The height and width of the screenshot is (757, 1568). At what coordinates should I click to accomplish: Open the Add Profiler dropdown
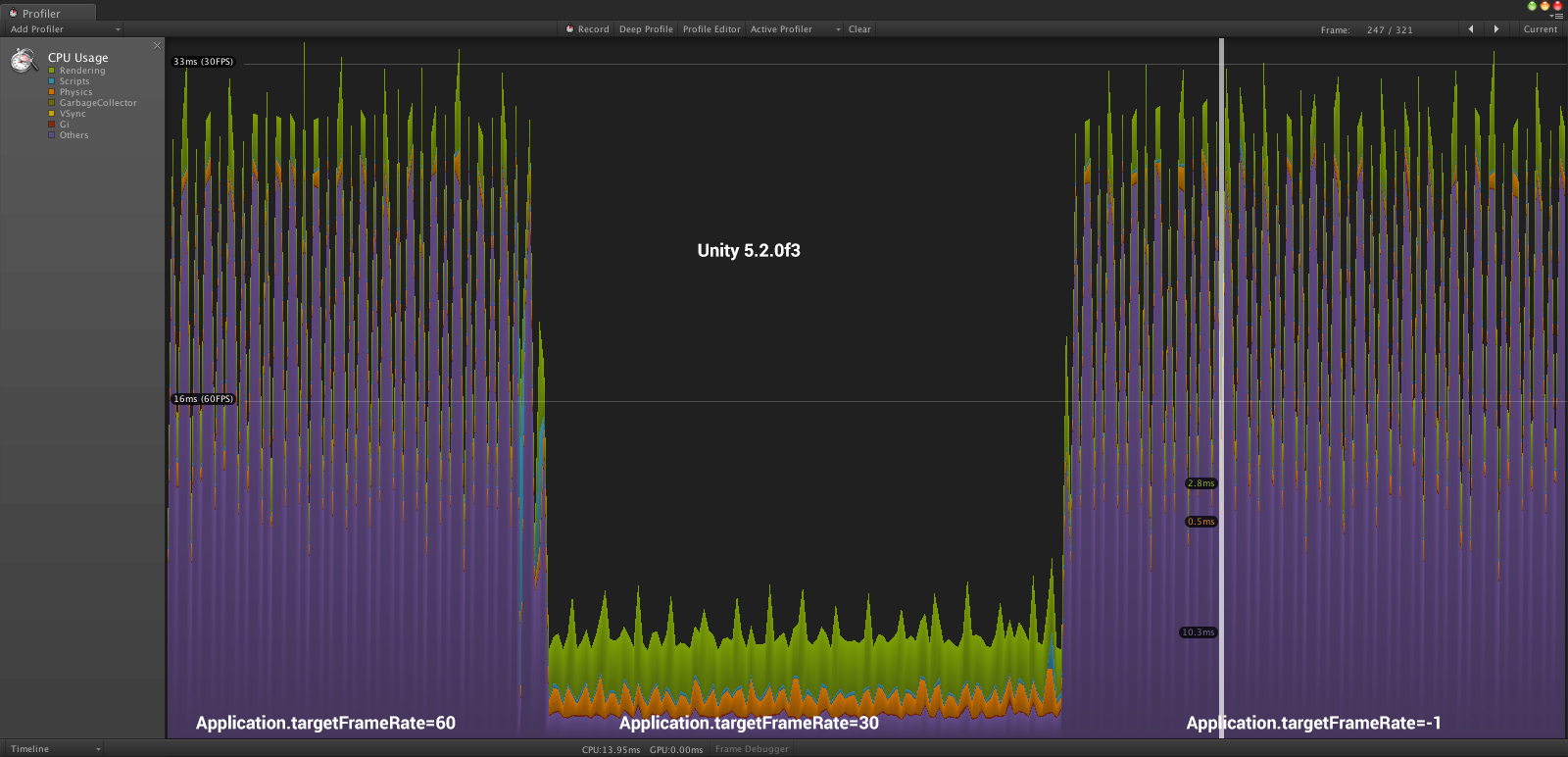(65, 29)
